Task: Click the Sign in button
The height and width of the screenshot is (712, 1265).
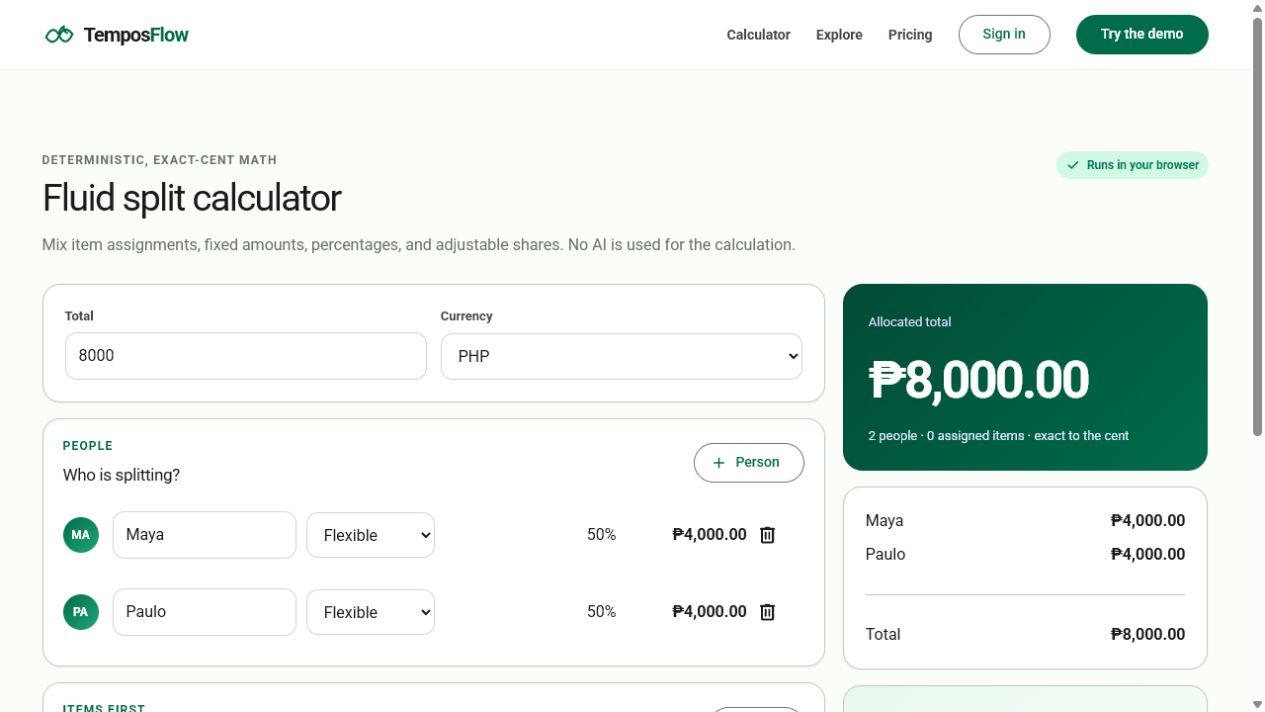Action: click(x=1004, y=34)
